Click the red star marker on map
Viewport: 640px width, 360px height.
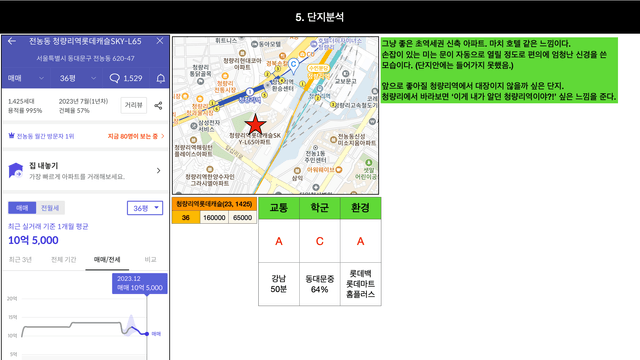pyautogui.click(x=256, y=124)
